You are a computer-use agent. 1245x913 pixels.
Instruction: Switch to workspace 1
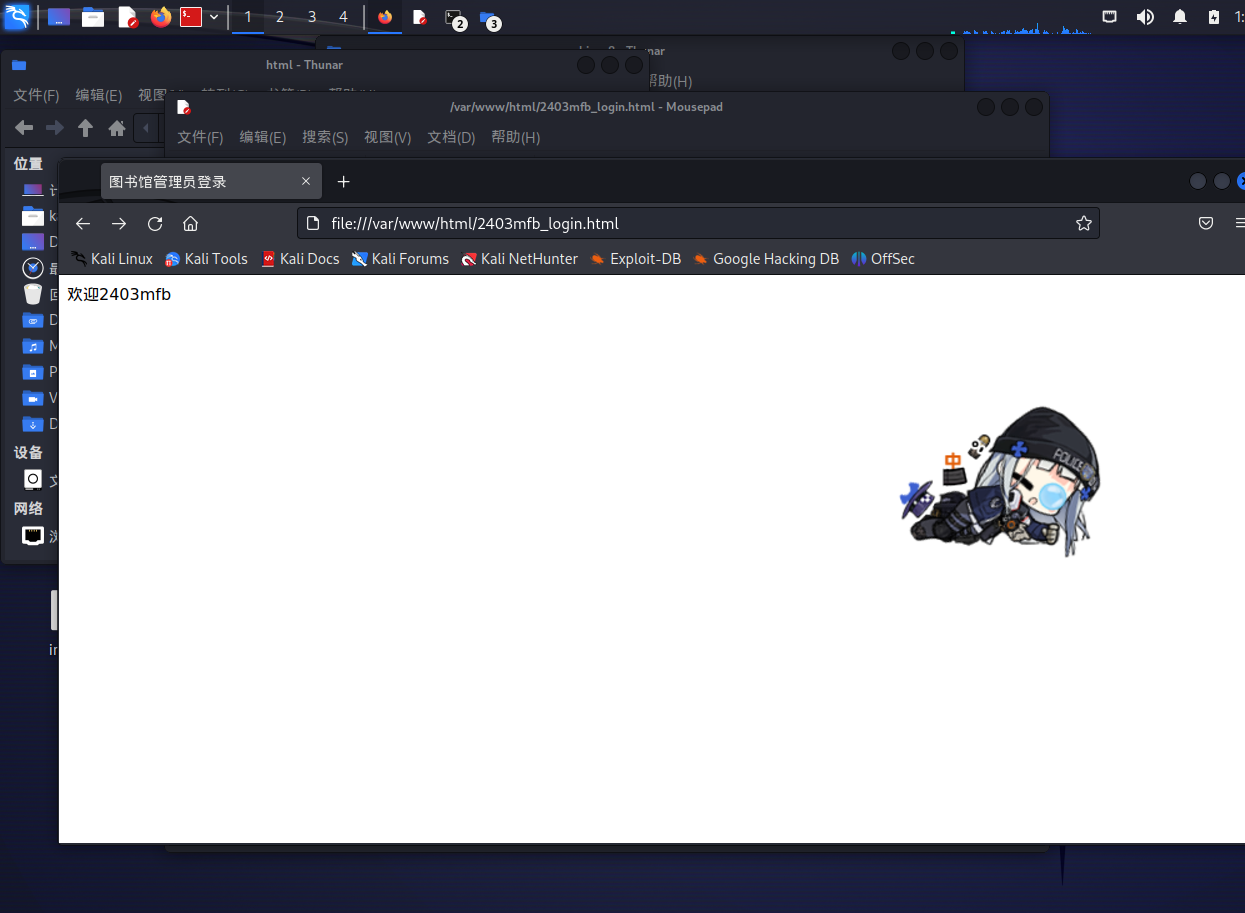tap(248, 17)
